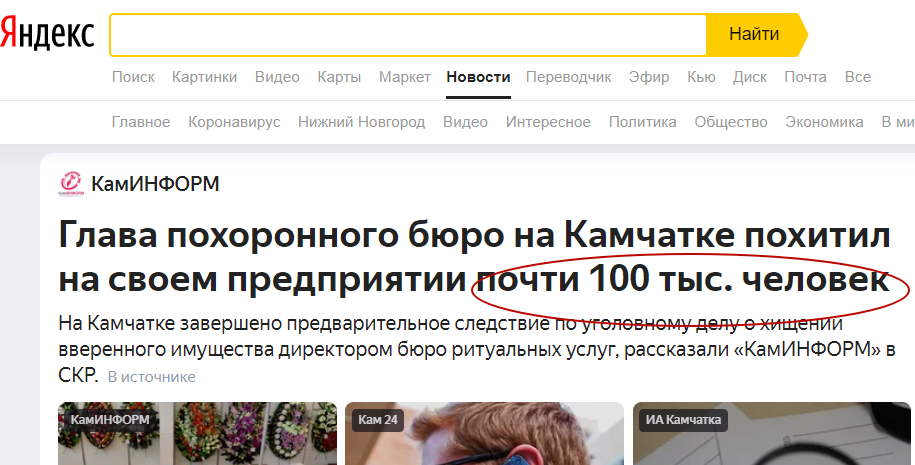Viewport: 915px width, 465px height.
Task: Click the article summary text about Камчатка
Action: 477,349
